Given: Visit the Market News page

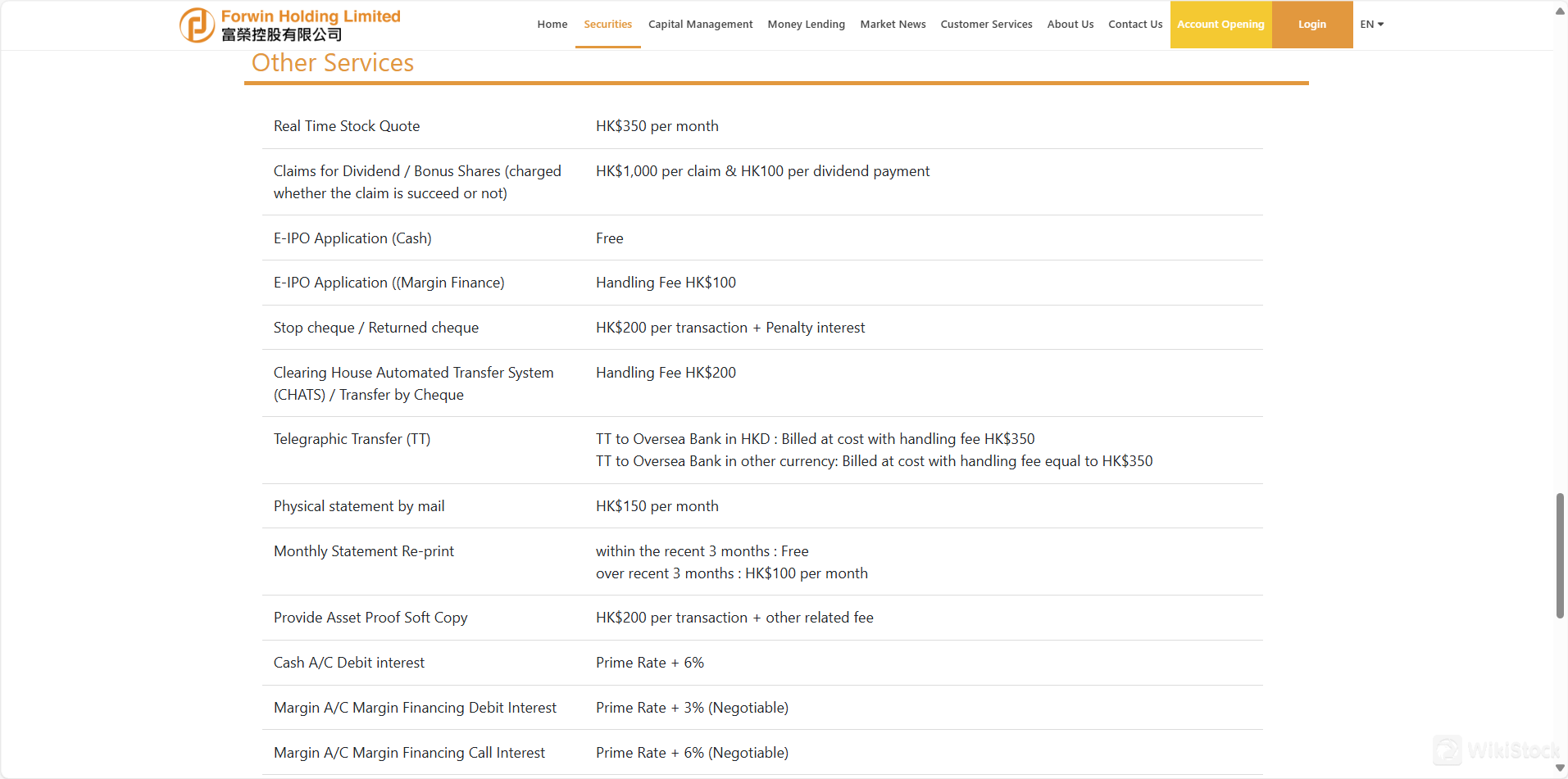Looking at the screenshot, I should point(892,24).
